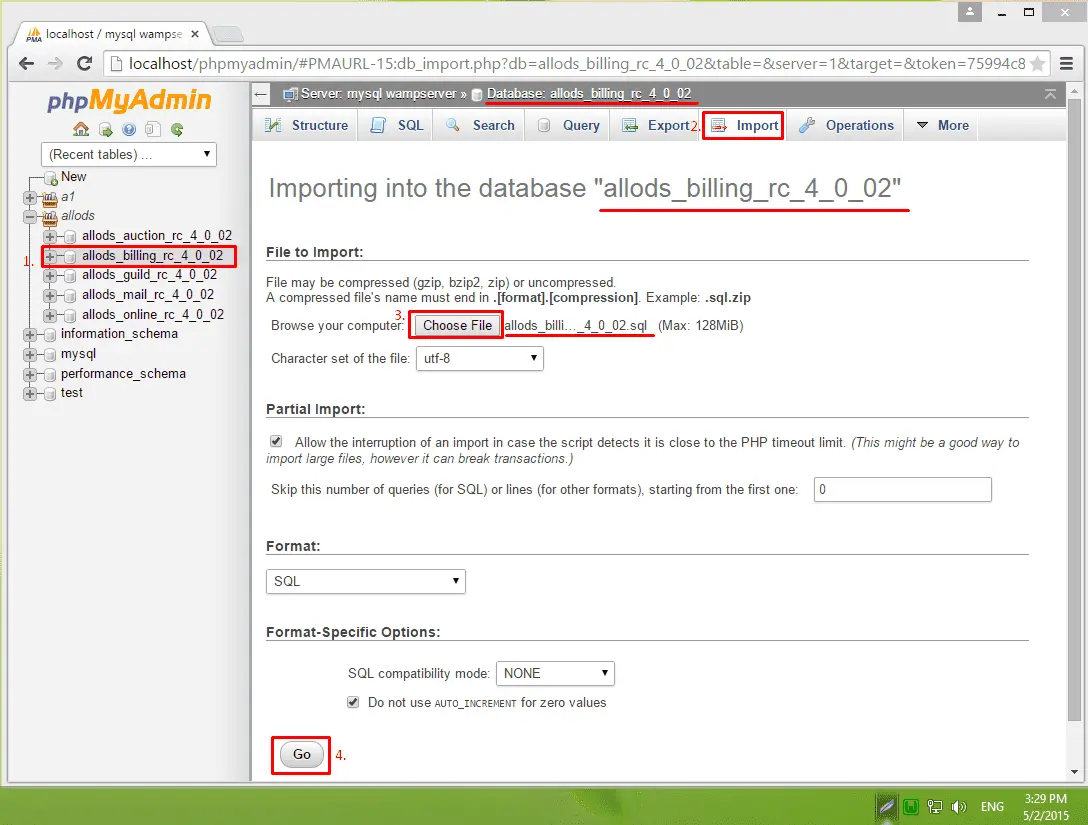Switch to the Operations tab
Image resolution: width=1088 pixels, height=825 pixels.
(x=846, y=126)
